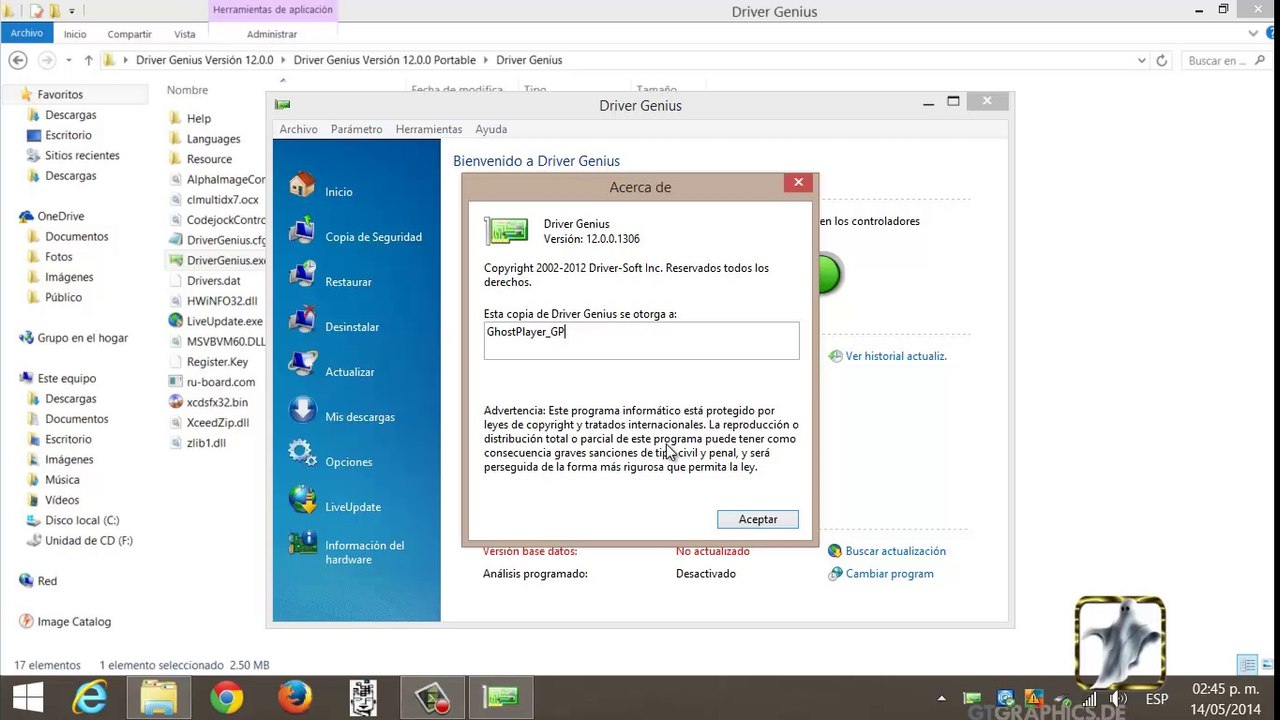Sort files by Nombre column header

coord(187,90)
